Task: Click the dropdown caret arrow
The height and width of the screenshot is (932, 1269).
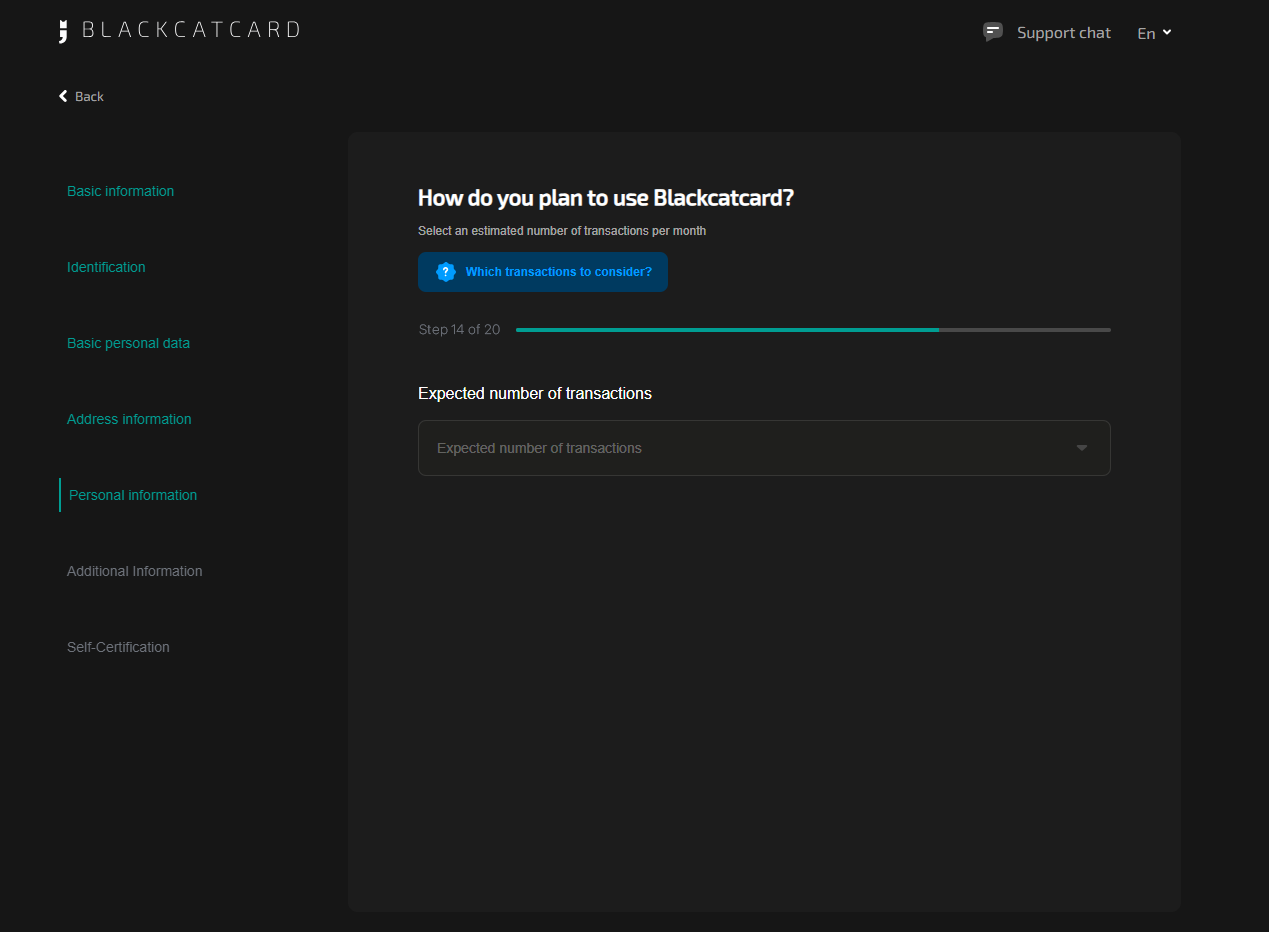Action: (x=1082, y=448)
